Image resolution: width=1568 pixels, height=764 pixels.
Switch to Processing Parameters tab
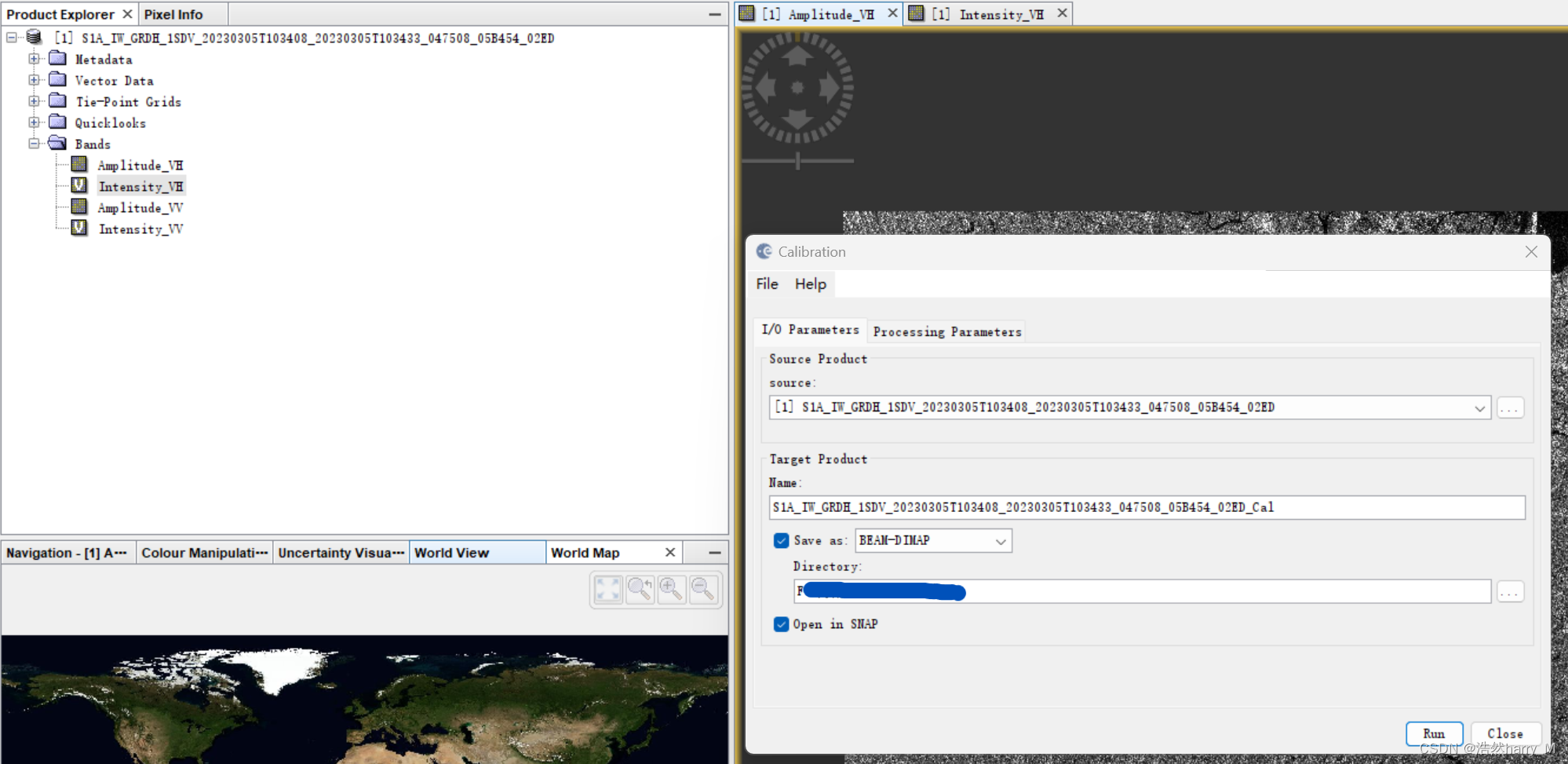946,331
